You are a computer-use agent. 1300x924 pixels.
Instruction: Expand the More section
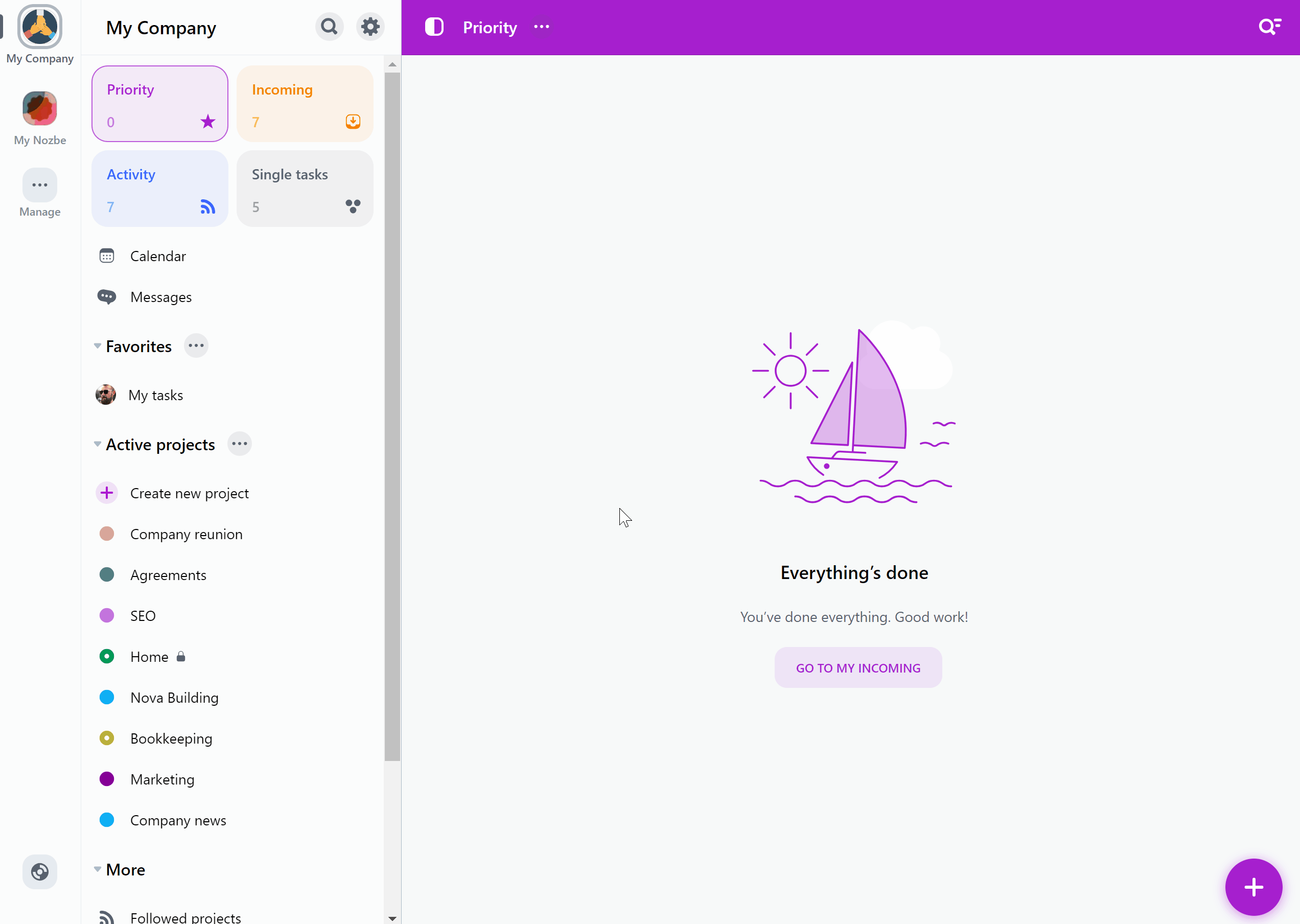click(x=97, y=869)
